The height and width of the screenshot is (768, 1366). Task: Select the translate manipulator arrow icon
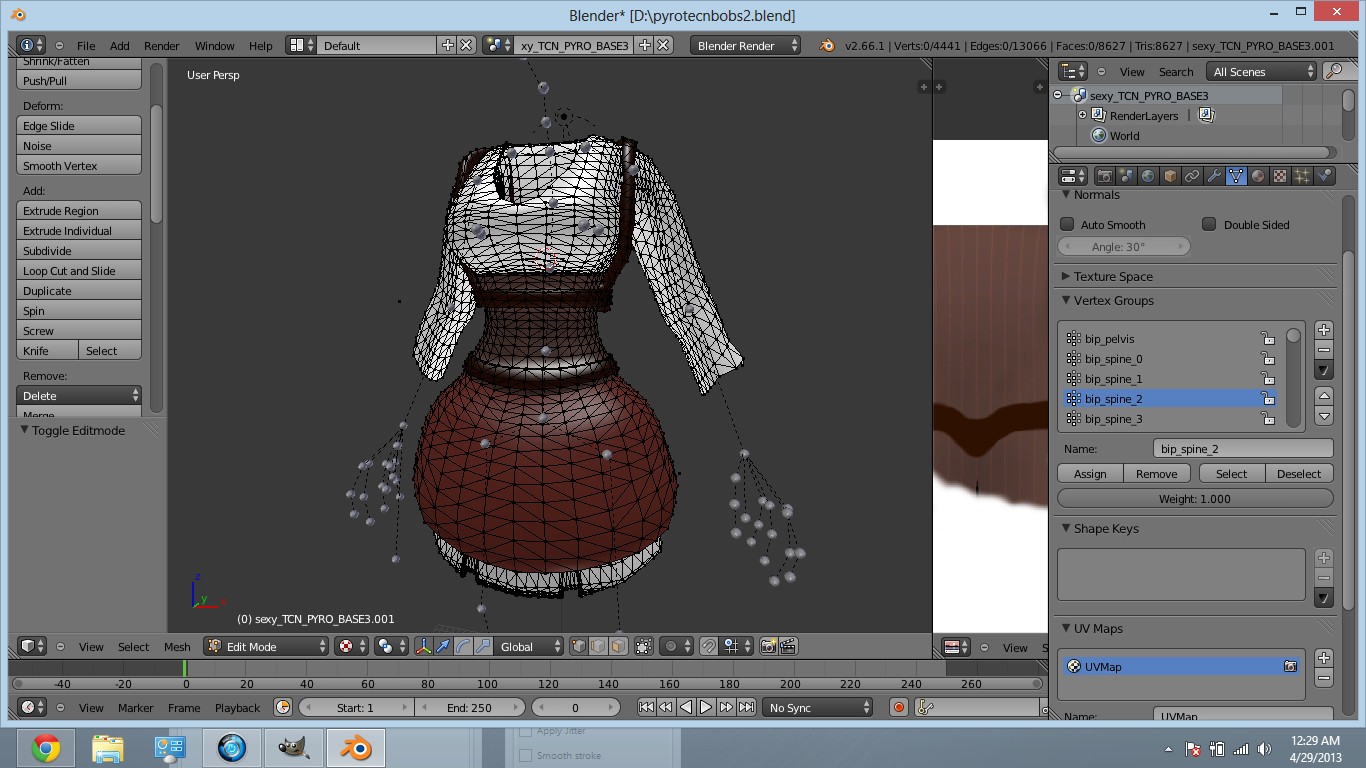(x=441, y=646)
